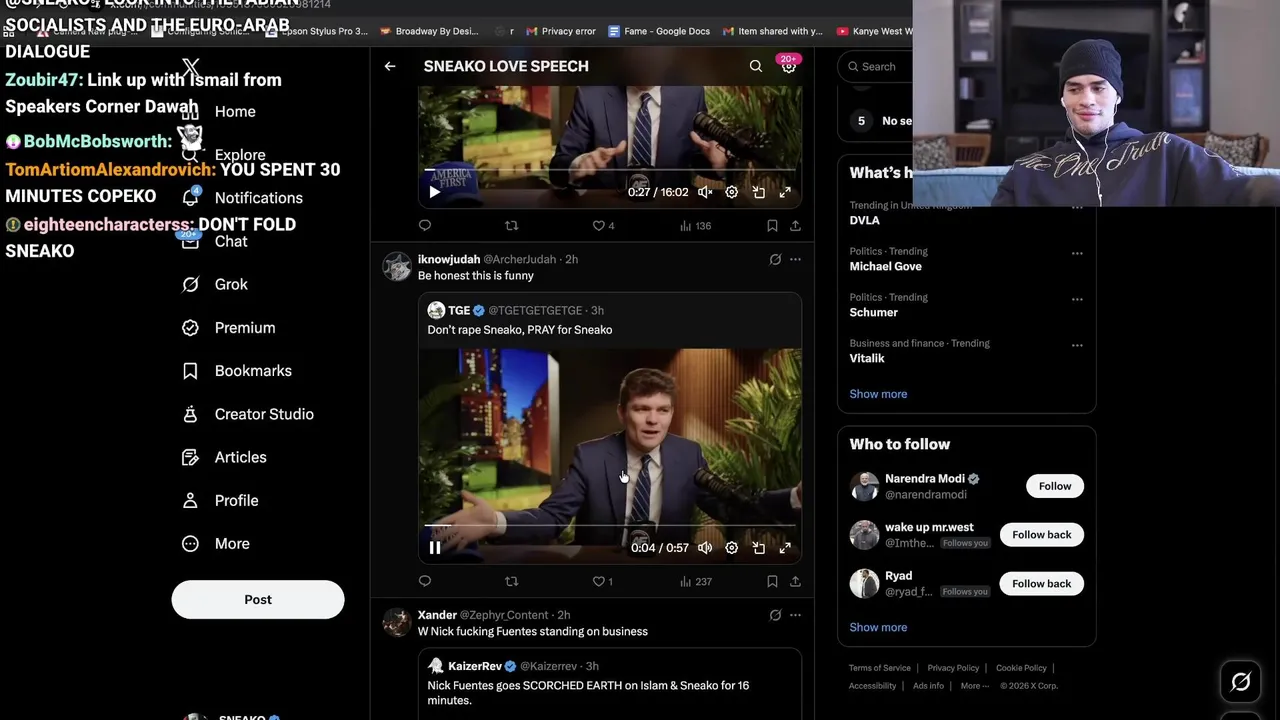The image size is (1280, 720).
Task: Open Grok icon on iknowjudah's post
Action: click(775, 259)
